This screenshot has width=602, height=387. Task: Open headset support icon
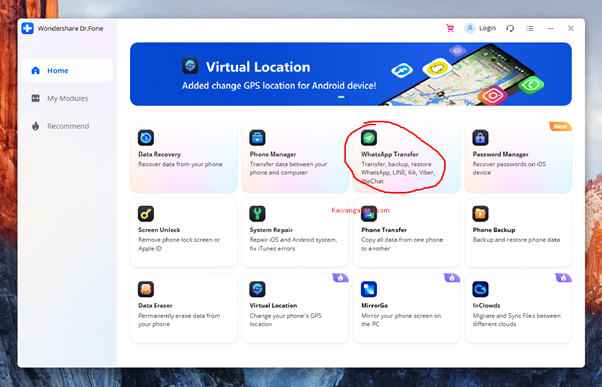(x=510, y=28)
